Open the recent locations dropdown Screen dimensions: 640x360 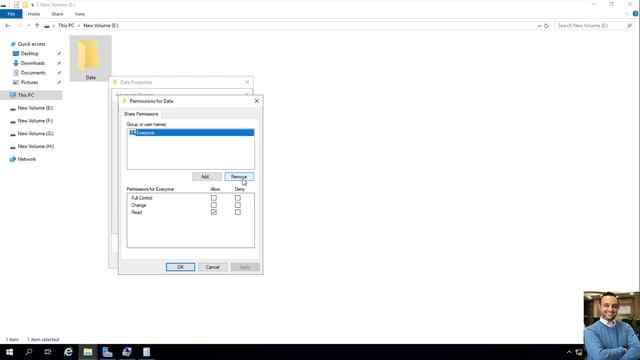click(29, 26)
